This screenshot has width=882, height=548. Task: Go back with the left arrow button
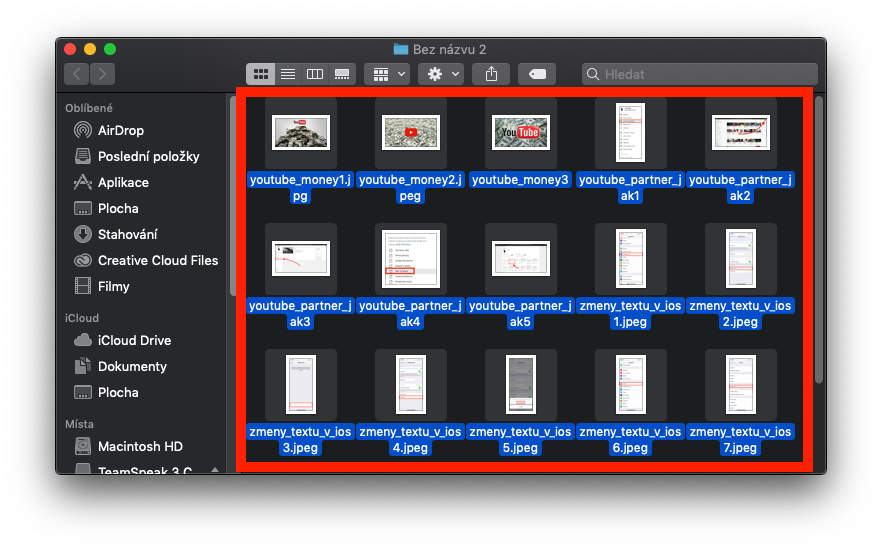point(76,74)
